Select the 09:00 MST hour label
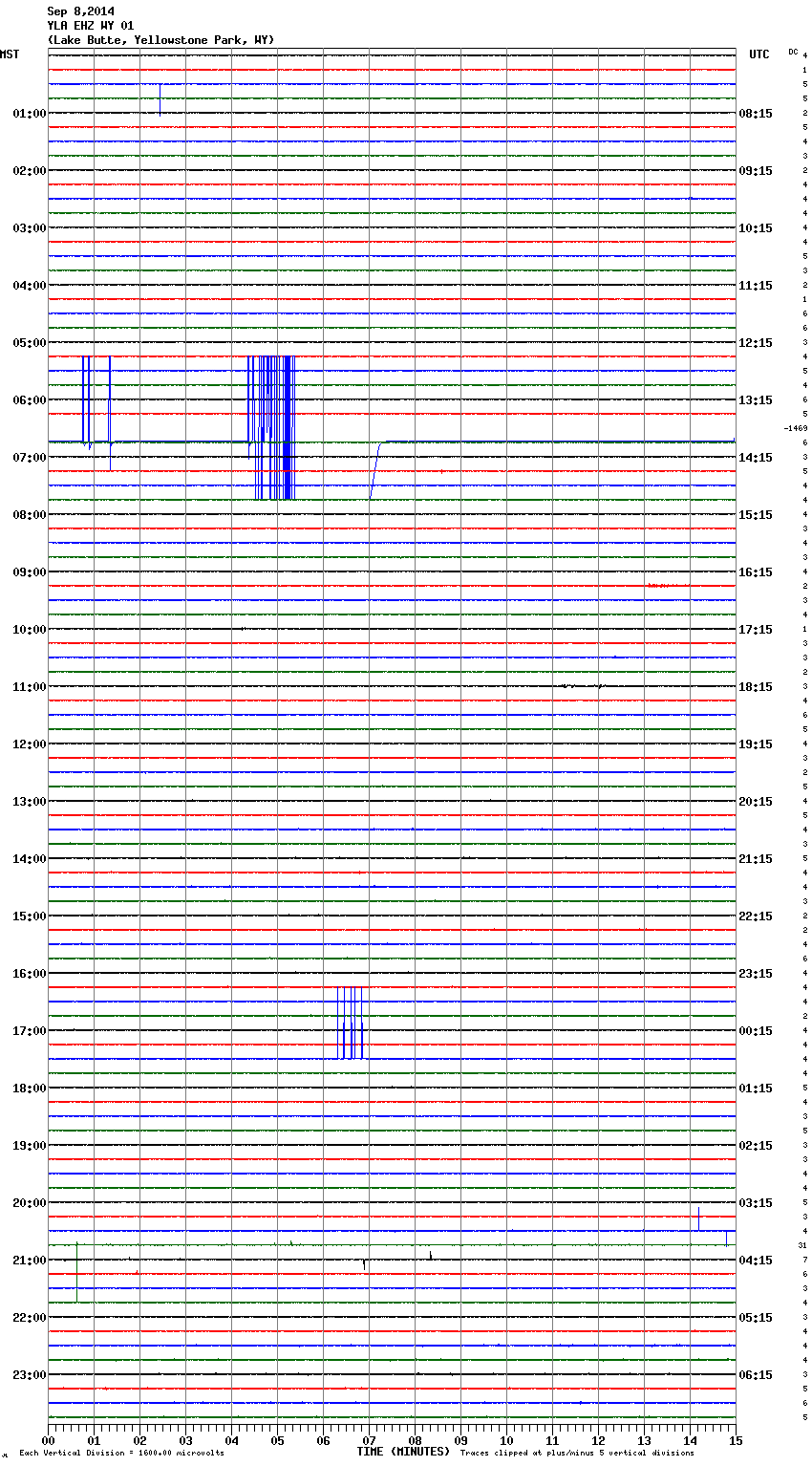Image resolution: width=812 pixels, height=1466 pixels. tap(30, 572)
